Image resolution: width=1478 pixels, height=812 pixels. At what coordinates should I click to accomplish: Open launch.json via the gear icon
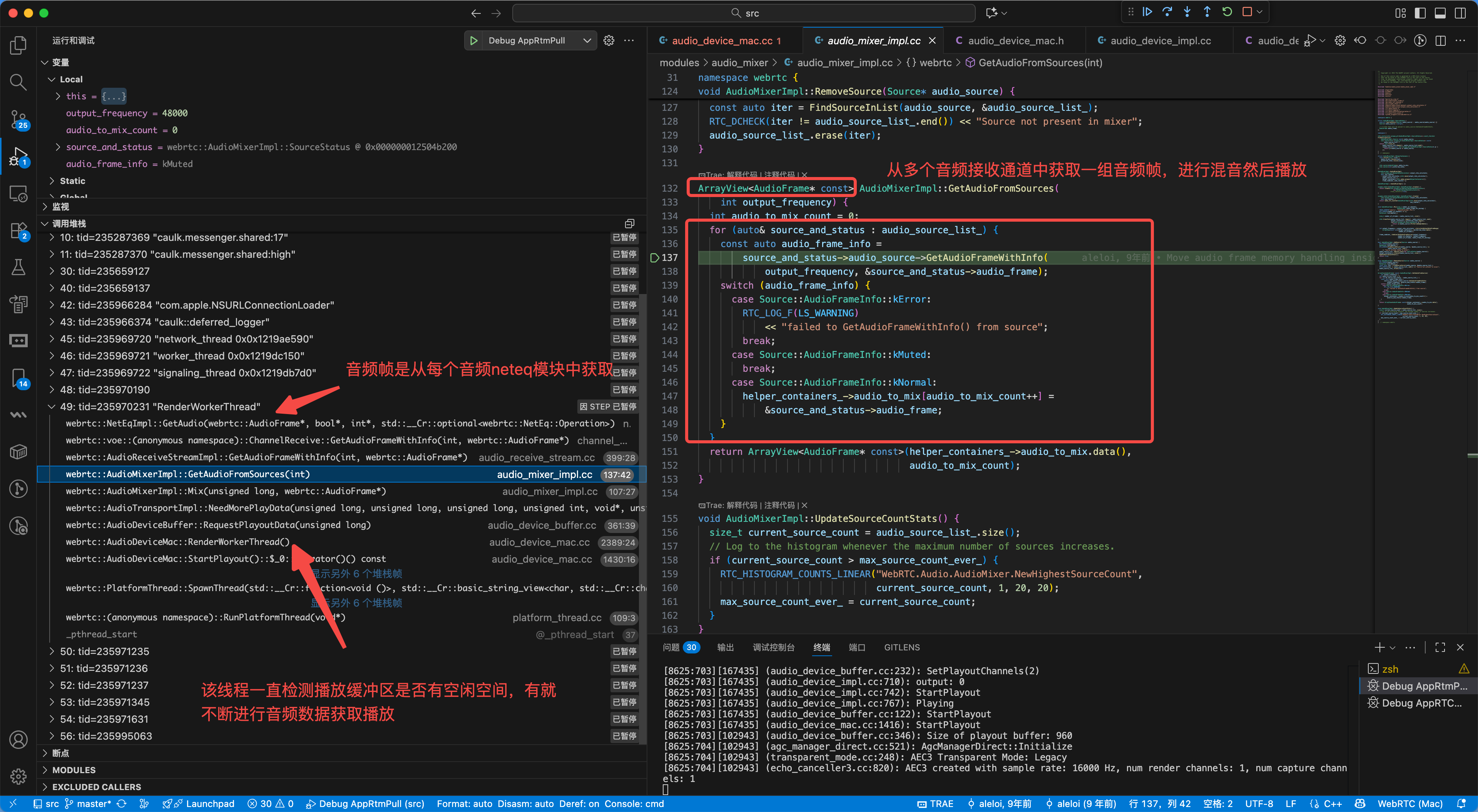(609, 40)
